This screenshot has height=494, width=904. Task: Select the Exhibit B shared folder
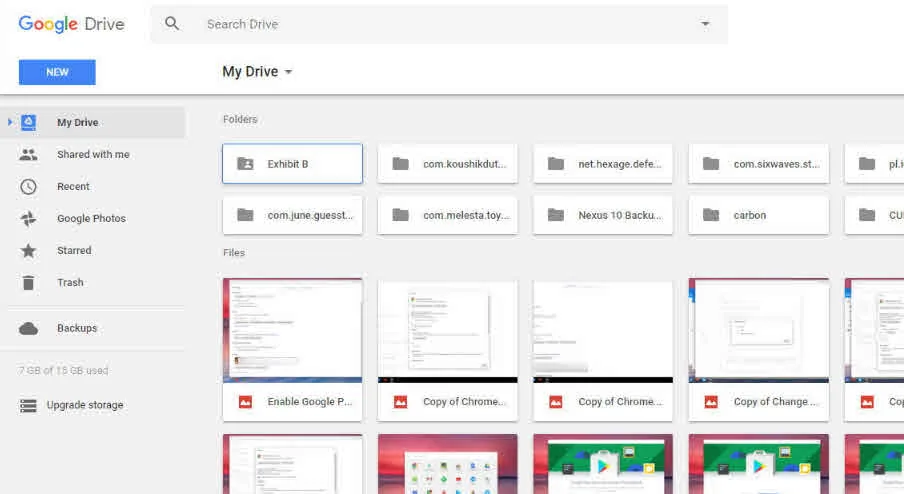coord(292,164)
